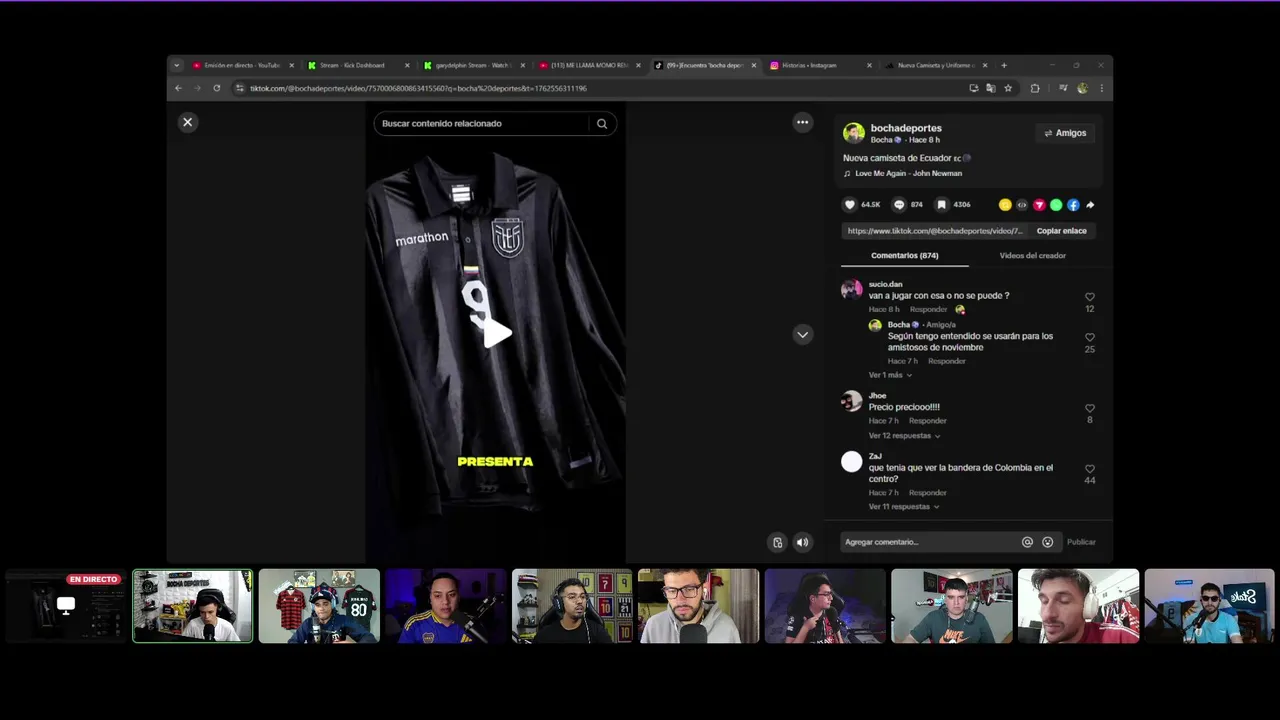Bookmark page with star icon
The height and width of the screenshot is (720, 1280).
(1008, 89)
